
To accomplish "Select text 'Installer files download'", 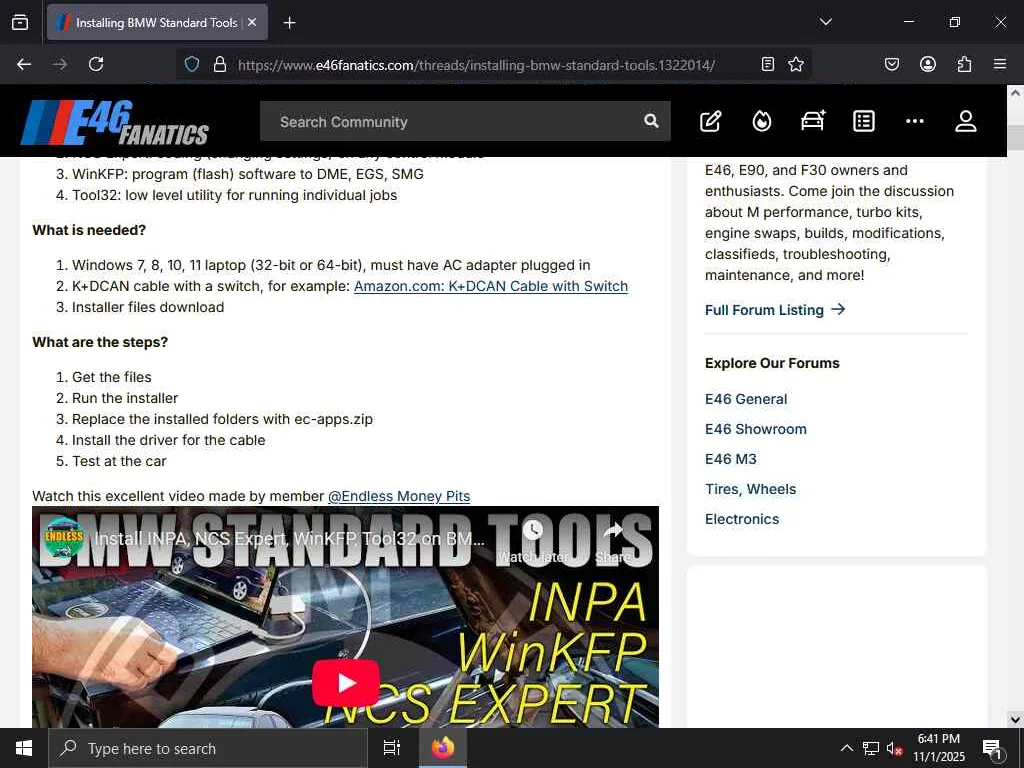I will coord(148,307).
